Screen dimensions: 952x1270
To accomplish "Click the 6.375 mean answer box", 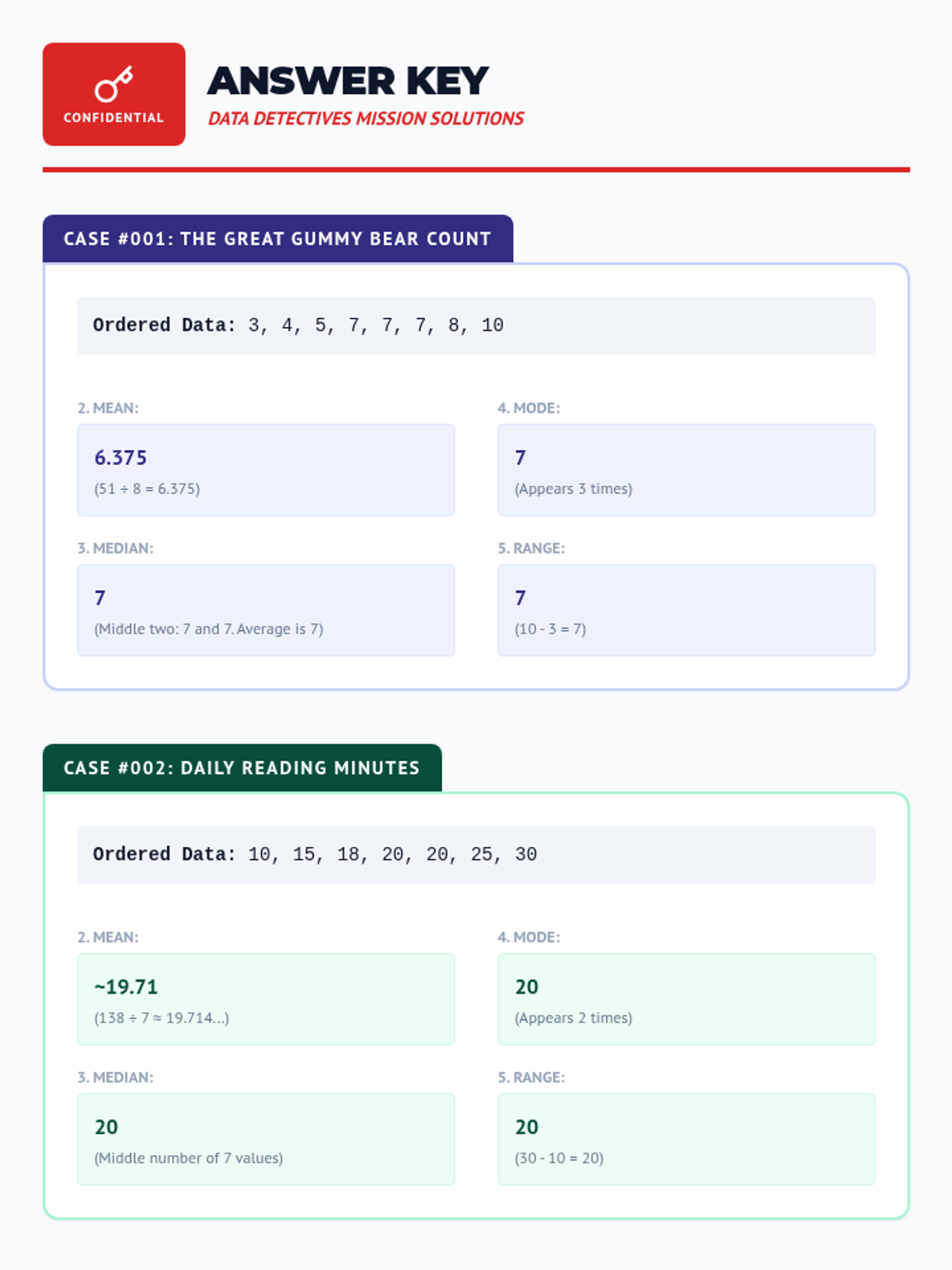I will (266, 470).
